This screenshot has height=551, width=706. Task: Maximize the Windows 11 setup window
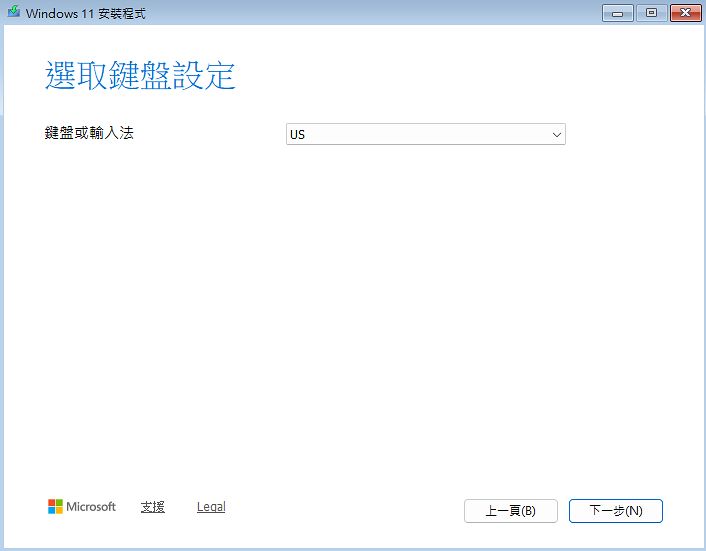(651, 13)
